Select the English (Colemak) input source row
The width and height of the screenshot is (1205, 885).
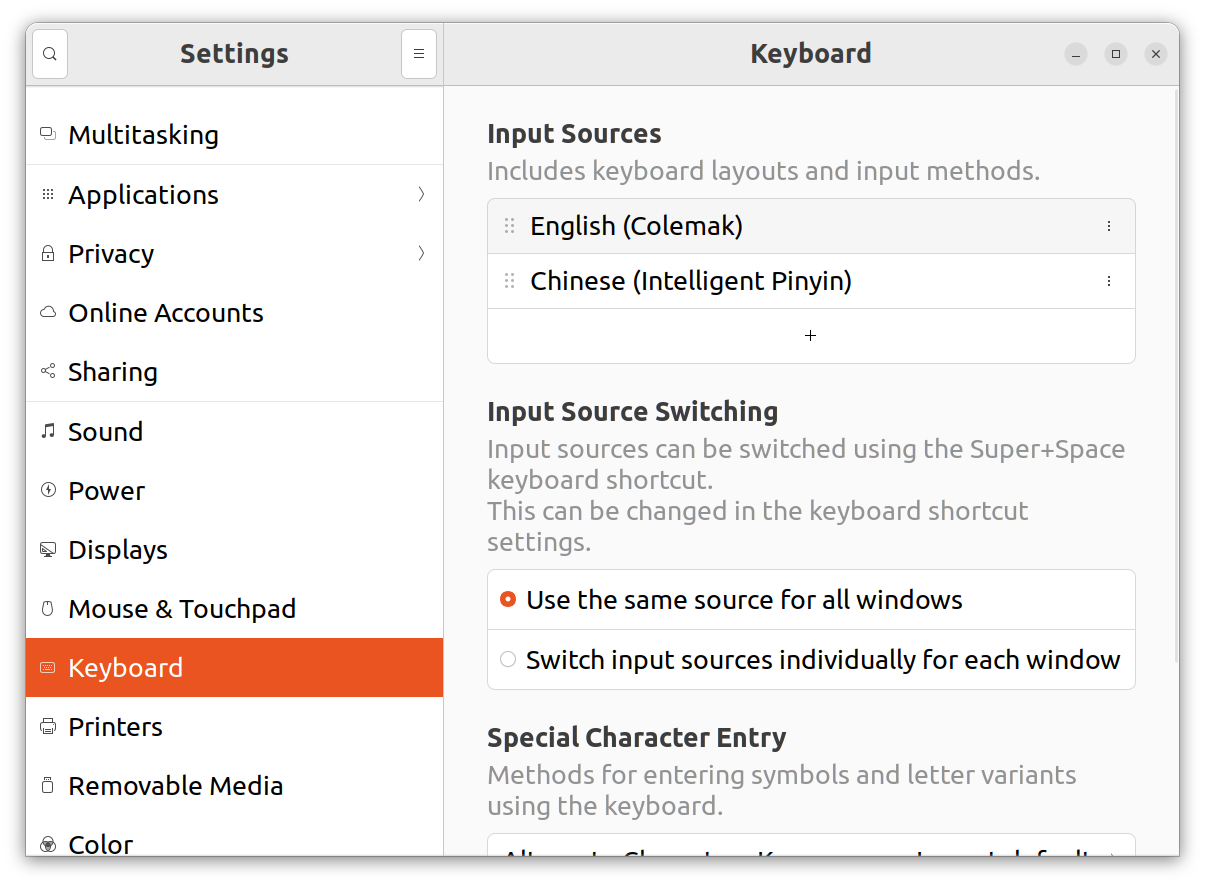811,226
